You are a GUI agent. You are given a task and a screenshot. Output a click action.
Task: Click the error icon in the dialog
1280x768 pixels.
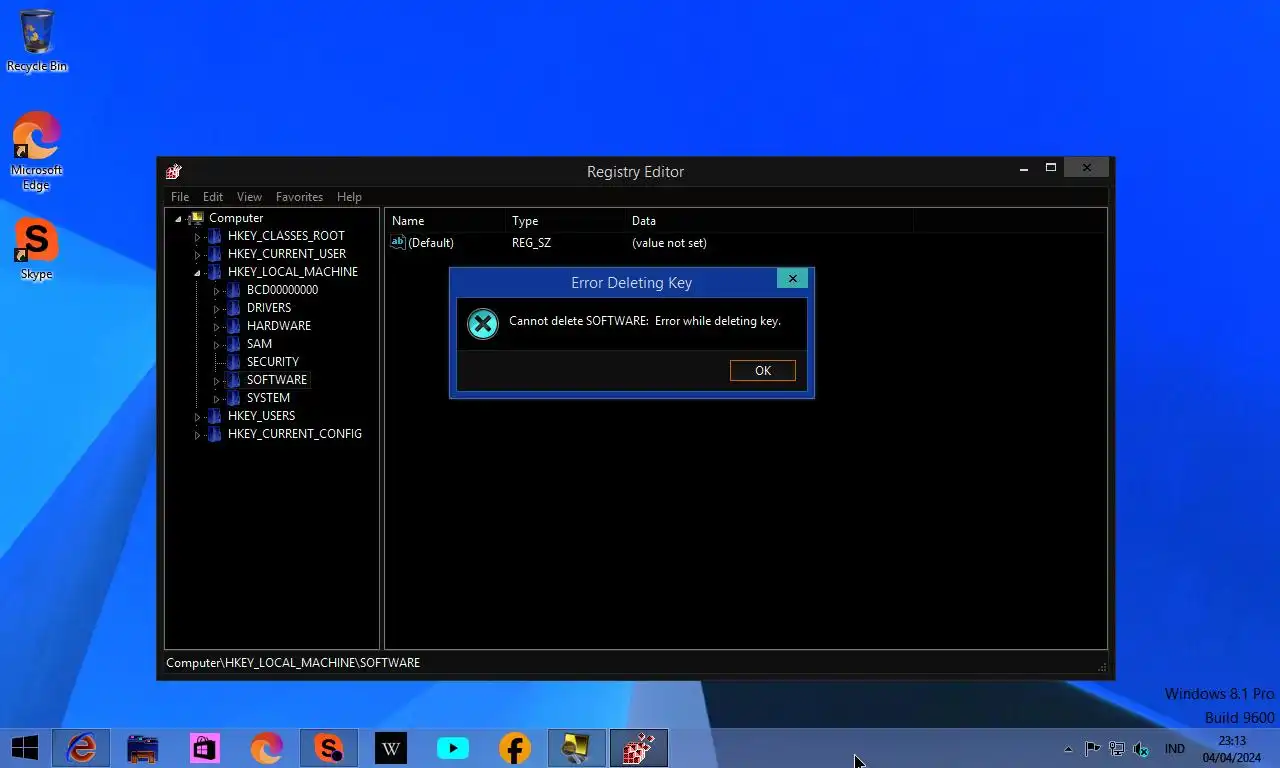click(x=483, y=323)
